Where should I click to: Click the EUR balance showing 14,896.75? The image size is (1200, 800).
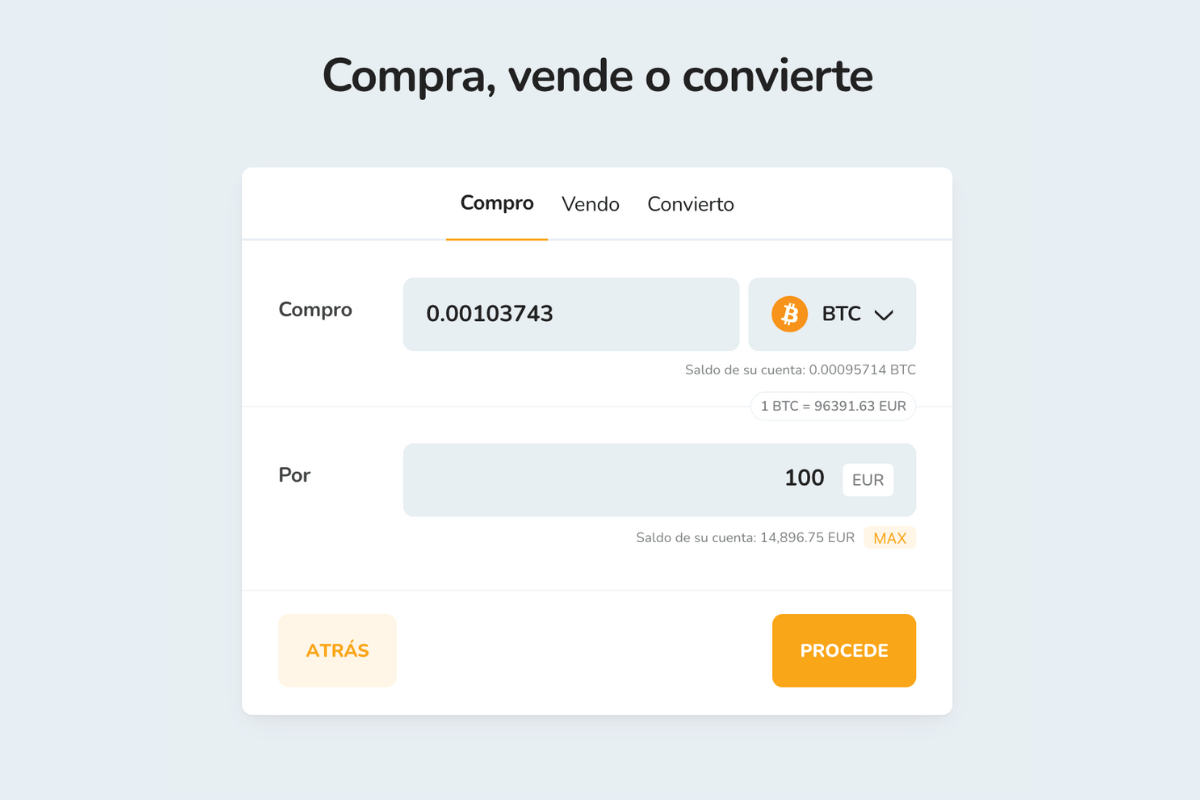742,537
